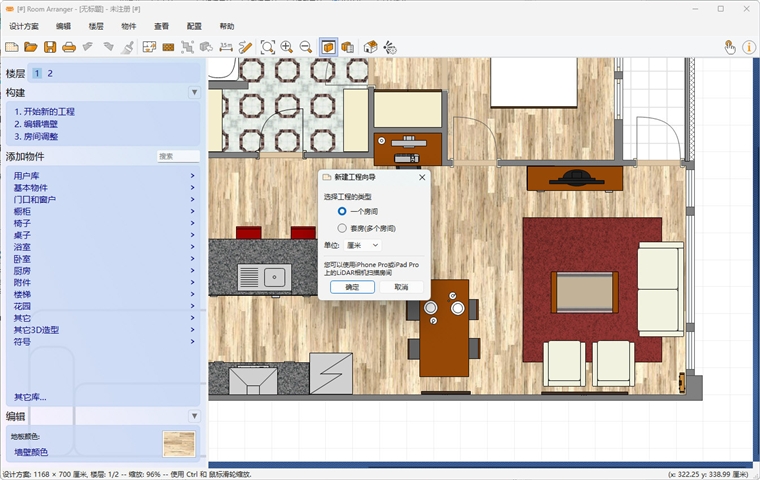Collapse the 编辑 panel arrow

pyautogui.click(x=194, y=416)
